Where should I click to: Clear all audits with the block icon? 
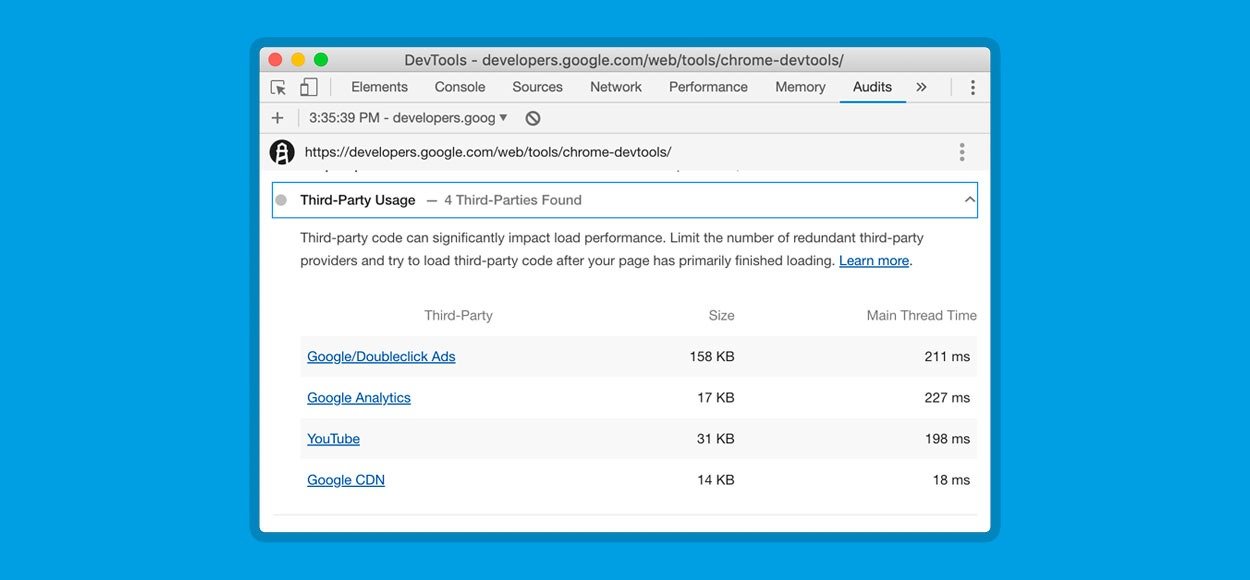[533, 118]
